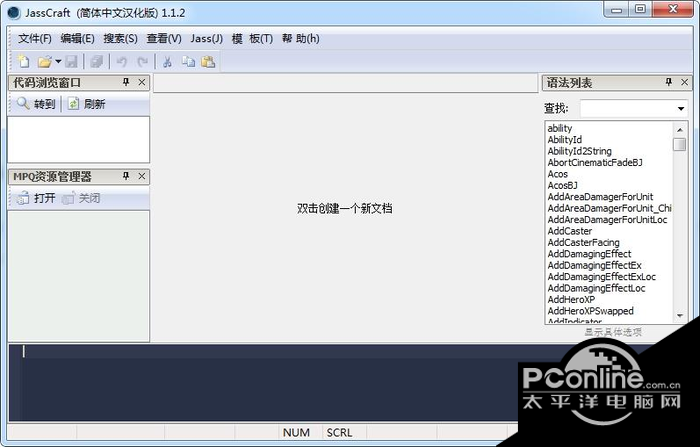Viewport: 700px width, 447px height.
Task: Open the 编辑(E) menu
Action: click(x=78, y=39)
